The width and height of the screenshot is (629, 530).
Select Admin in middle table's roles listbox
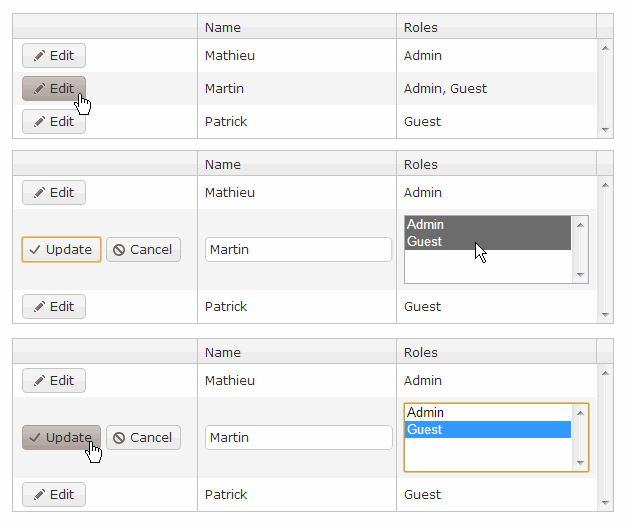pos(487,225)
